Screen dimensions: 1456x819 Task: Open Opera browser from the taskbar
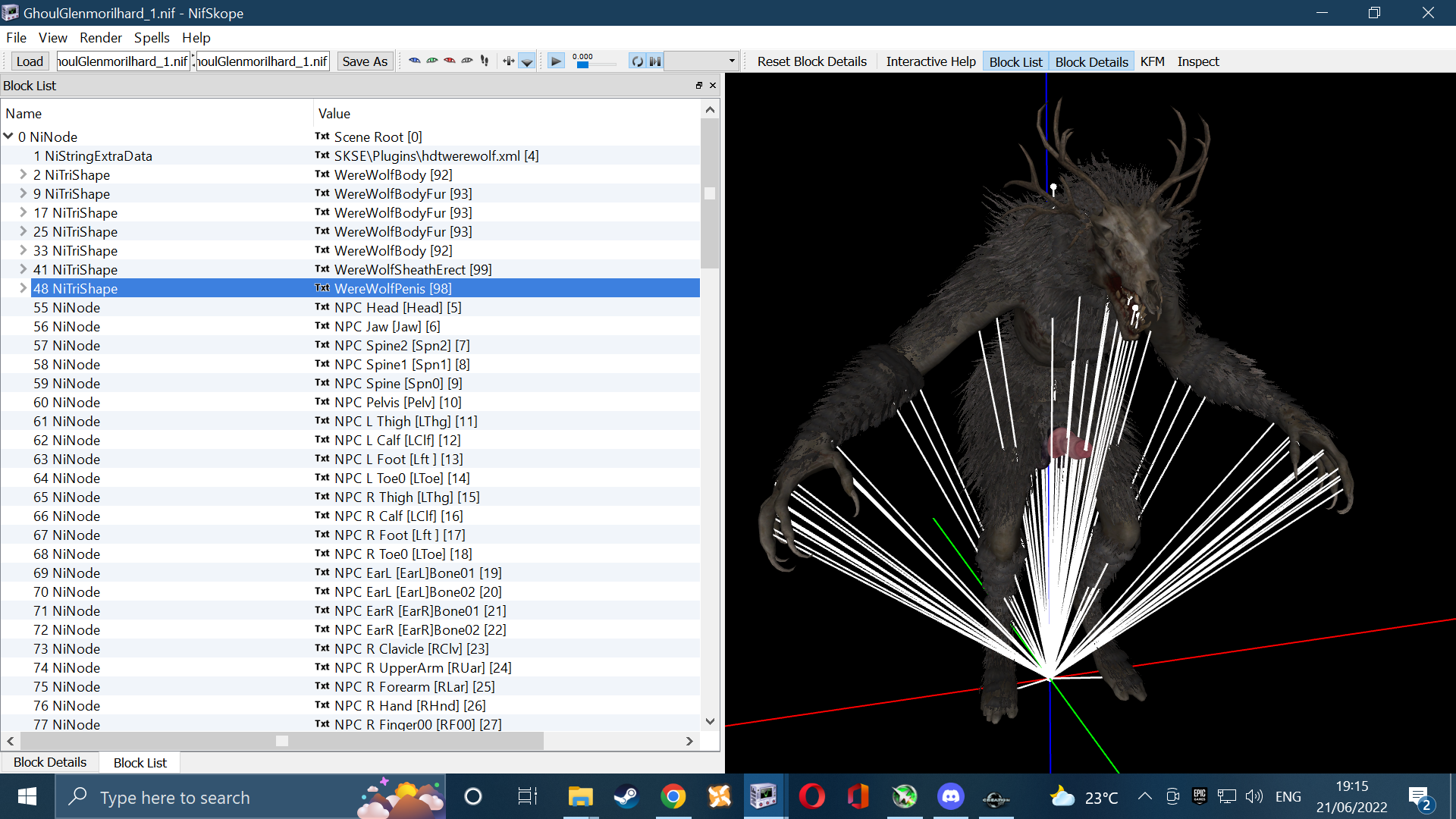pos(811,797)
